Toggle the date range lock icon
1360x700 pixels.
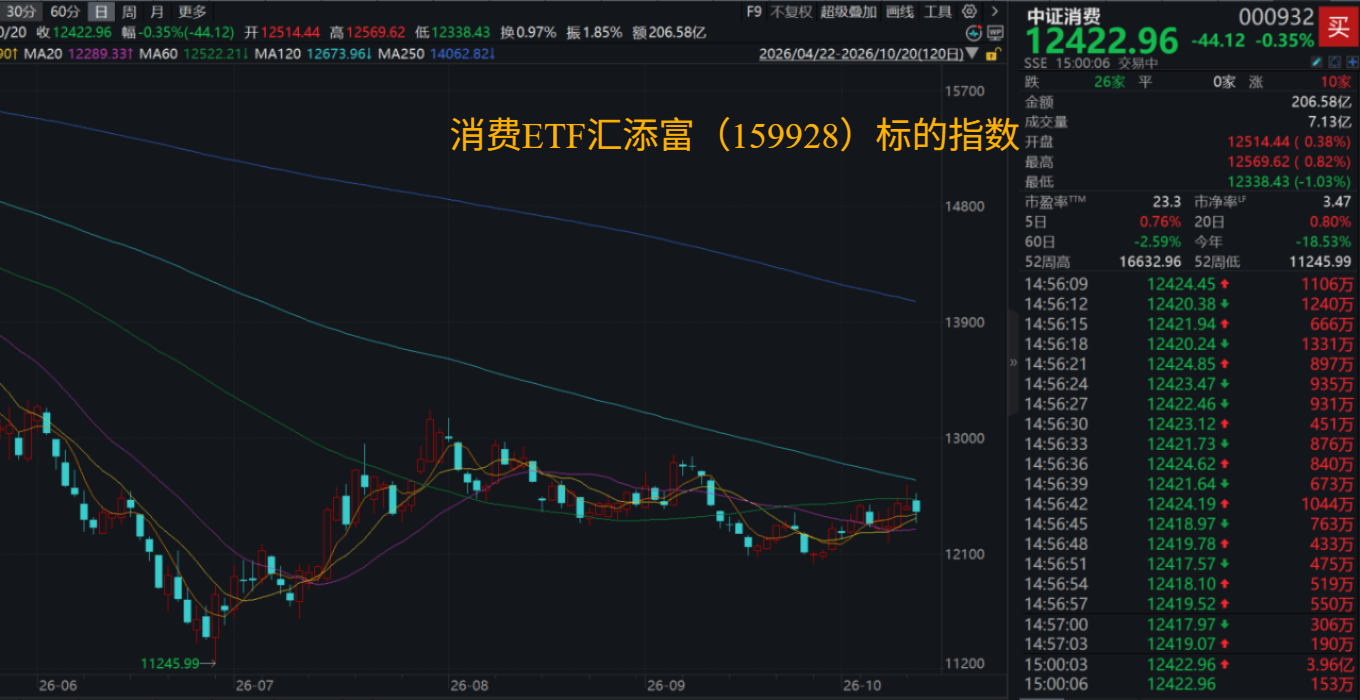[x=992, y=53]
